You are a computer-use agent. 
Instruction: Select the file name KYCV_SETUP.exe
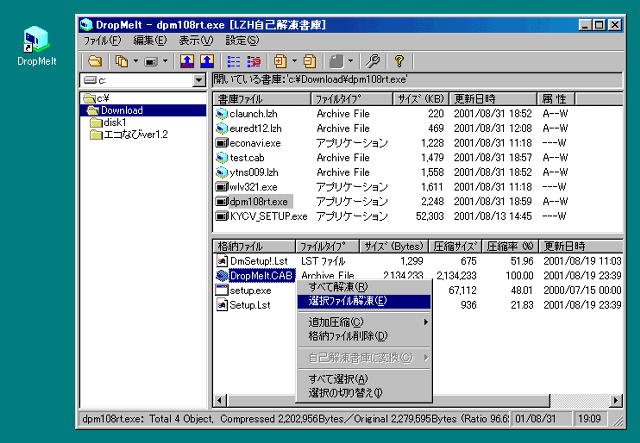coord(268,216)
